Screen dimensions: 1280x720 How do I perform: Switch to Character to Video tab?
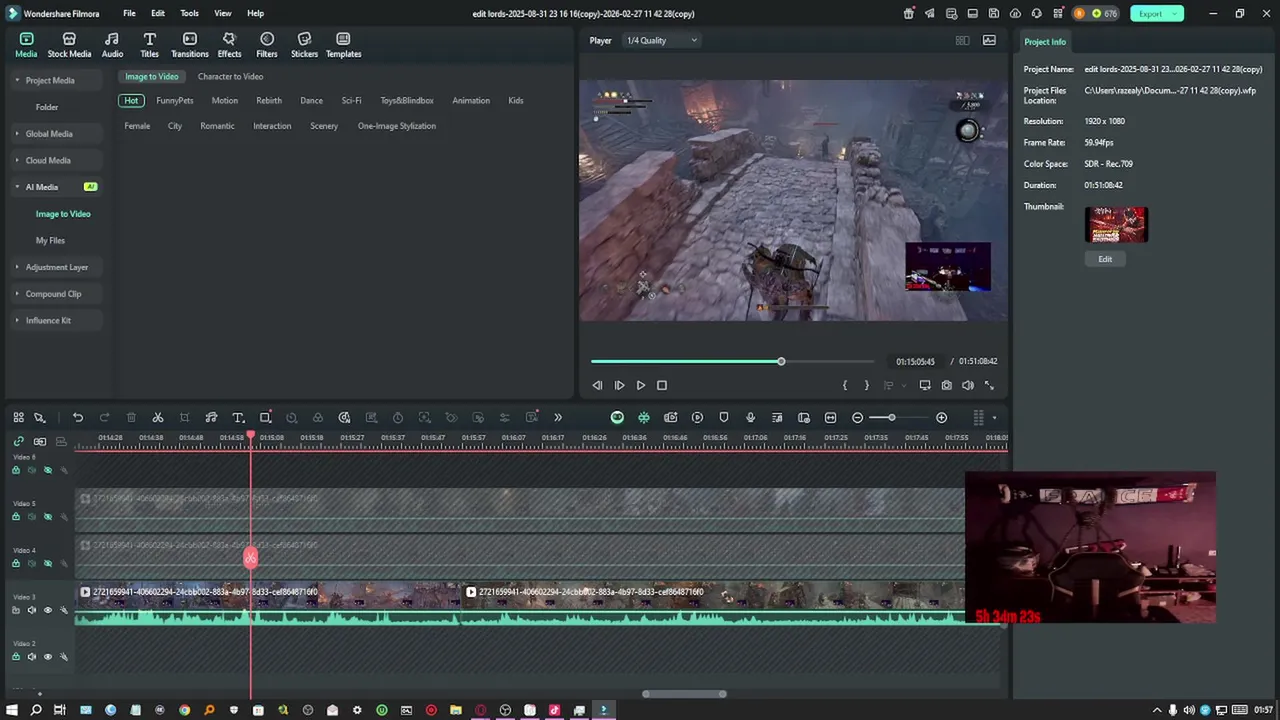pyautogui.click(x=230, y=76)
